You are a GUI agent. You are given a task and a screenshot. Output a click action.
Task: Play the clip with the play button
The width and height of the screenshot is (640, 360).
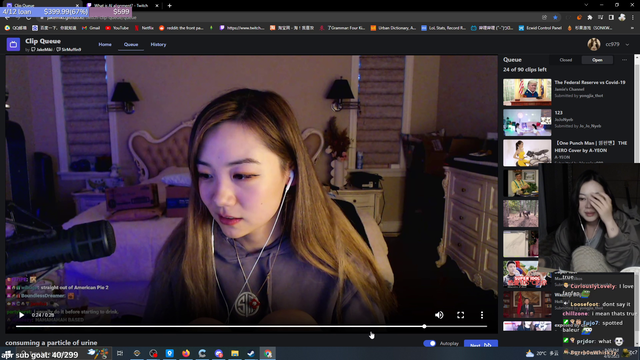pos(21,315)
